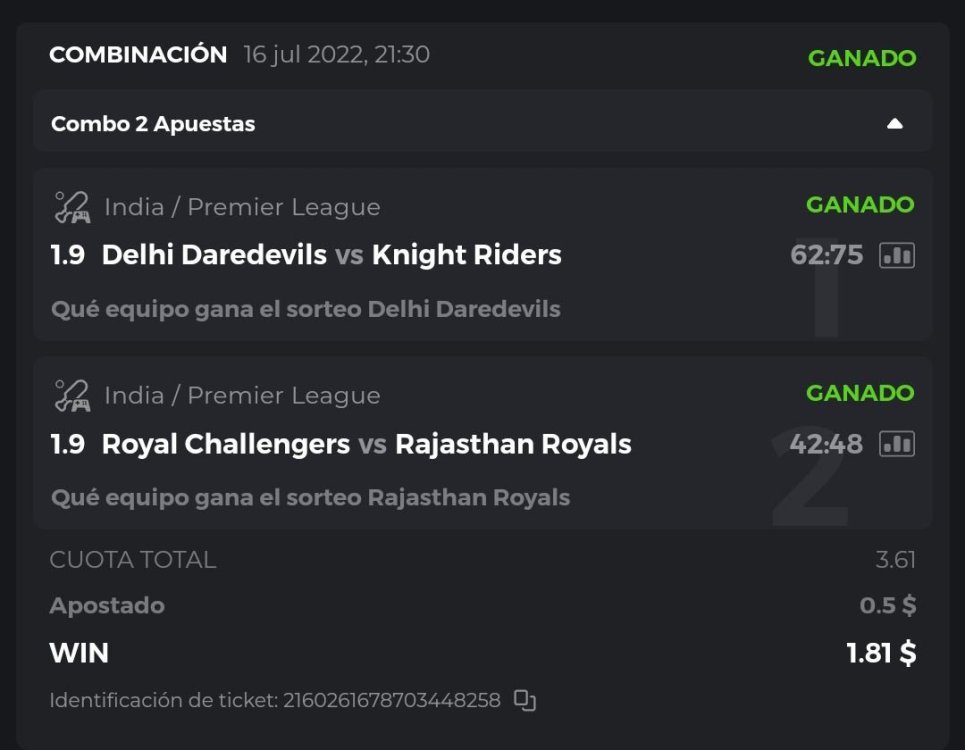Click the COMBINACIÓN ticket title
965x750 pixels.
(138, 55)
